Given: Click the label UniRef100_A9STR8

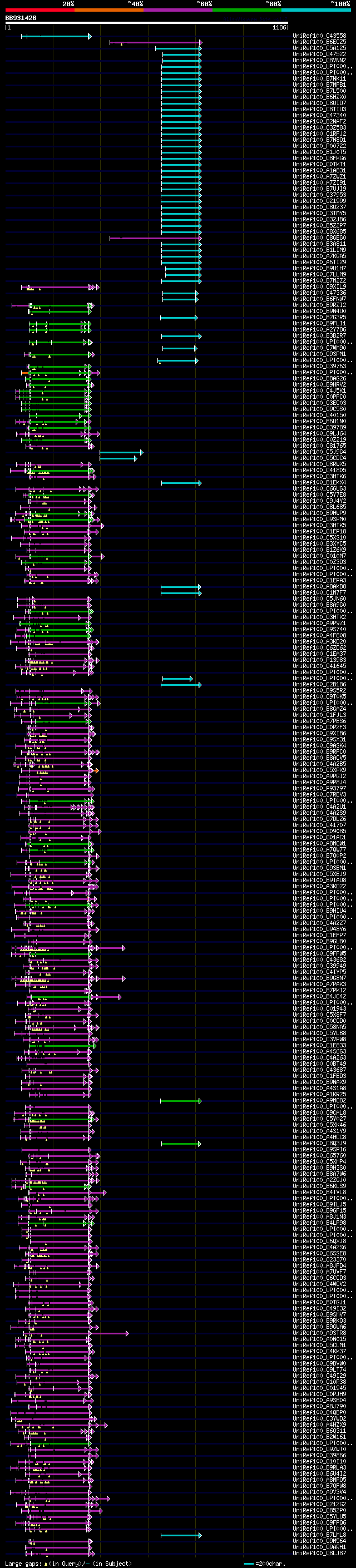Looking at the screenshot, I should point(319,1333).
